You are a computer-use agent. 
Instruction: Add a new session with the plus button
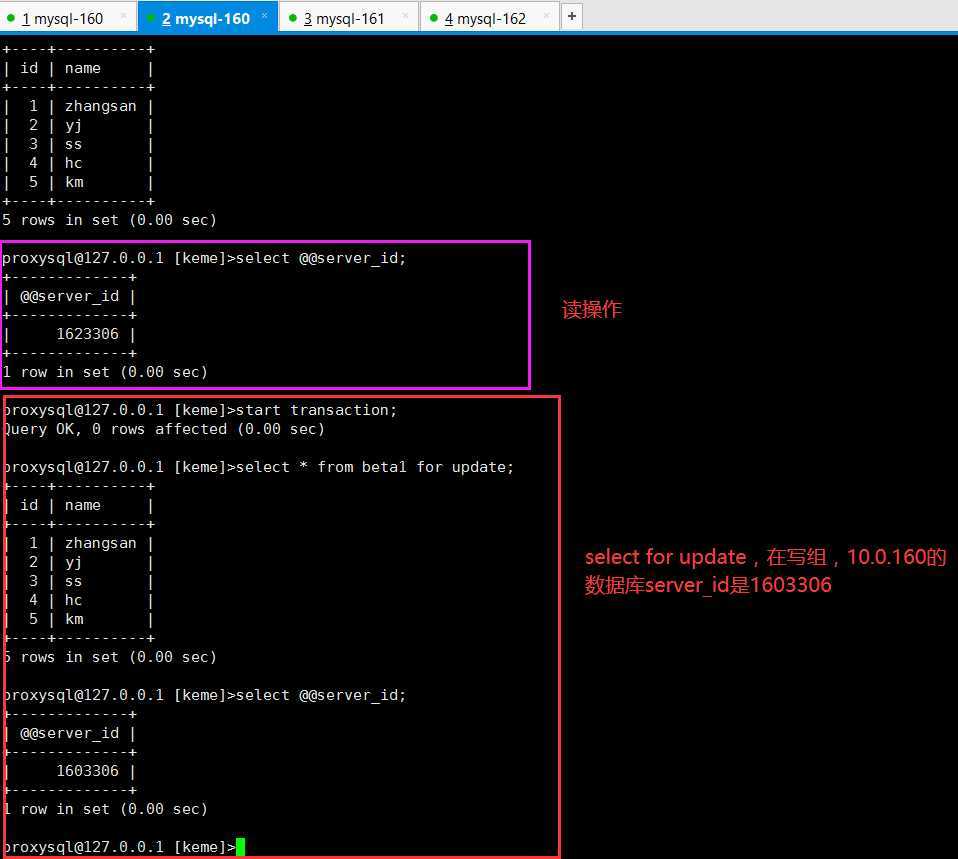click(572, 16)
